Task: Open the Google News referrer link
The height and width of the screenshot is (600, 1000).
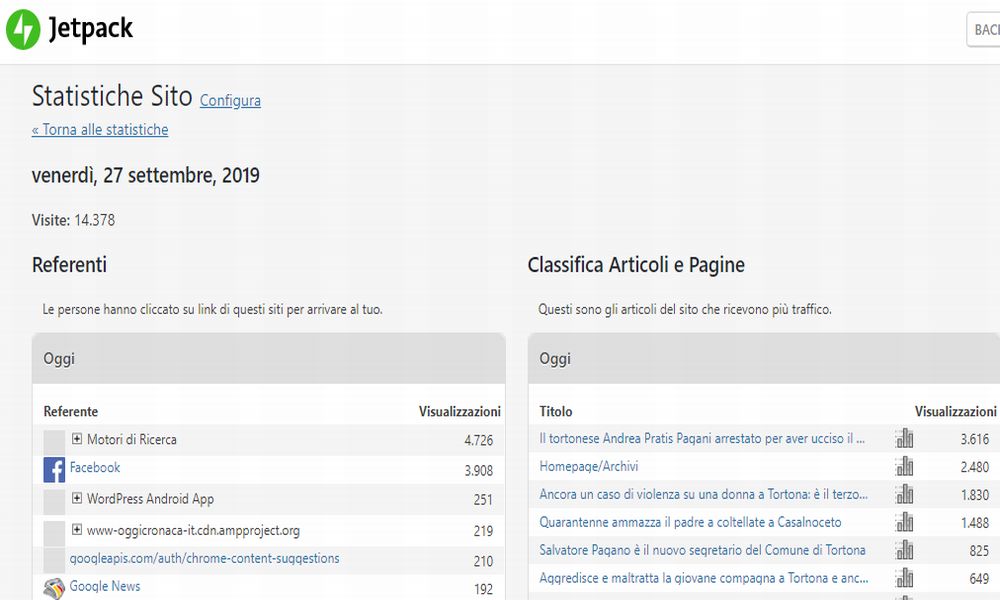Action: tap(105, 586)
